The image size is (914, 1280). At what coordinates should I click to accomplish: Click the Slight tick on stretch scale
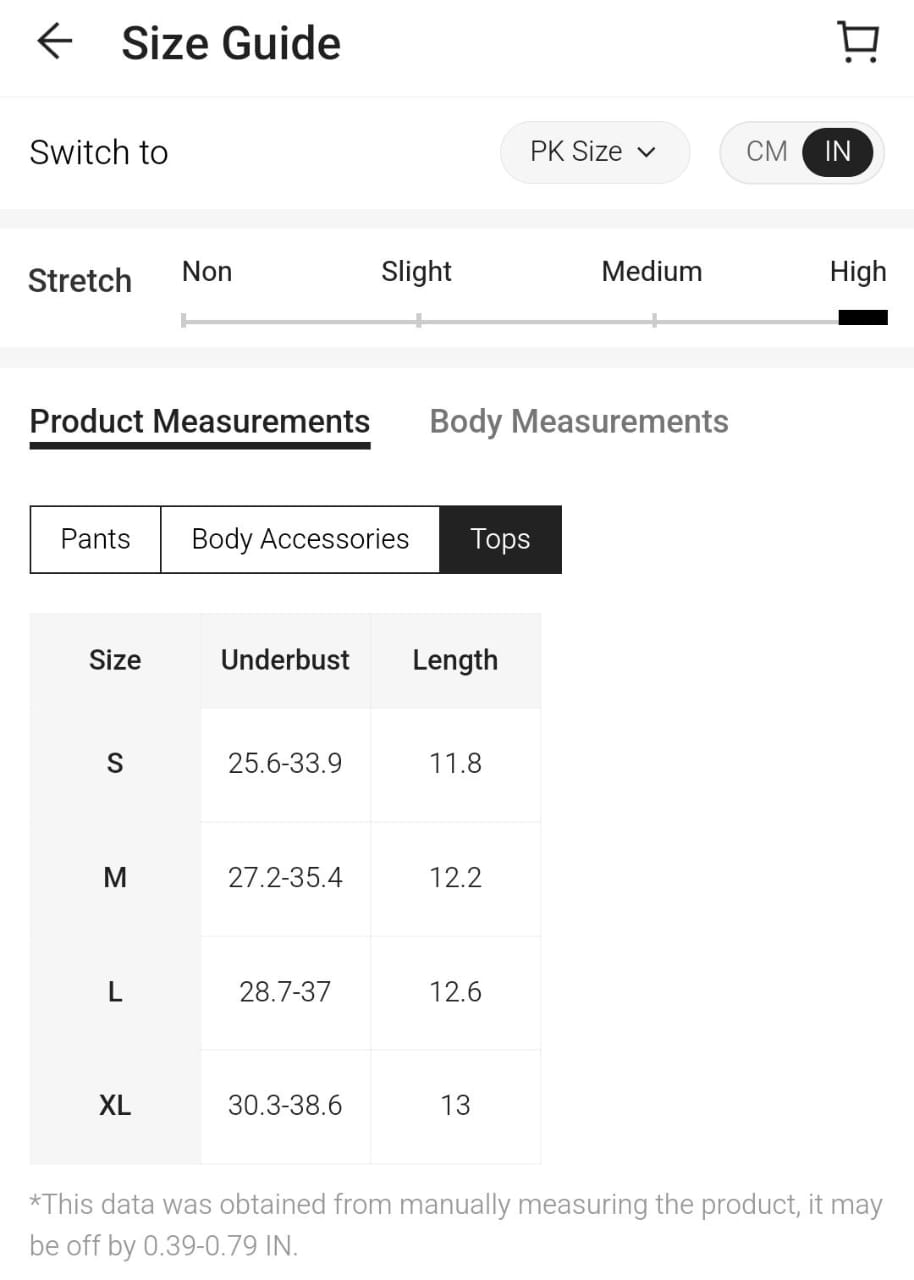418,320
